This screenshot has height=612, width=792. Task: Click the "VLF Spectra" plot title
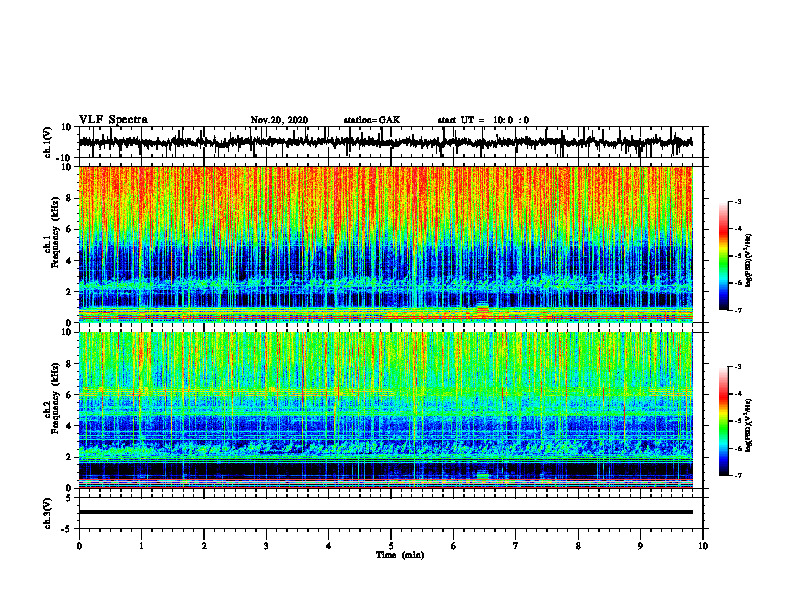(113, 120)
